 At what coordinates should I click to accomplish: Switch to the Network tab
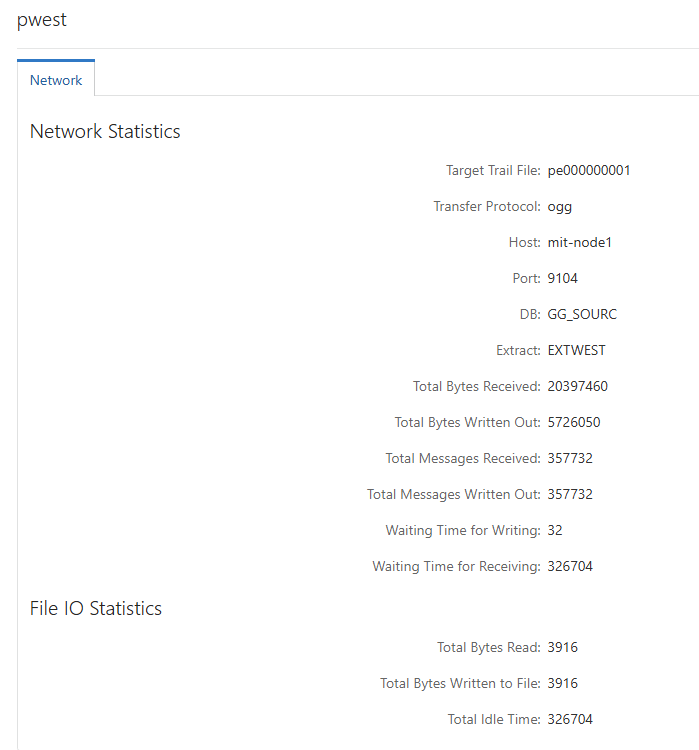pyautogui.click(x=56, y=80)
